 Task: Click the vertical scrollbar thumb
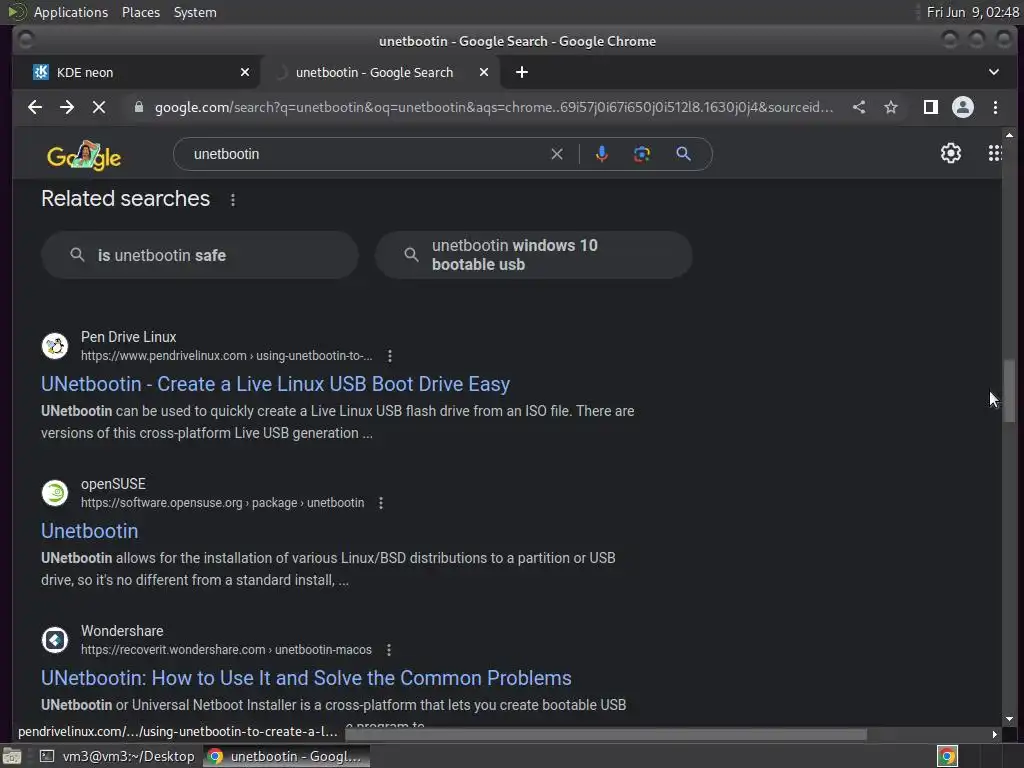pos(1009,391)
